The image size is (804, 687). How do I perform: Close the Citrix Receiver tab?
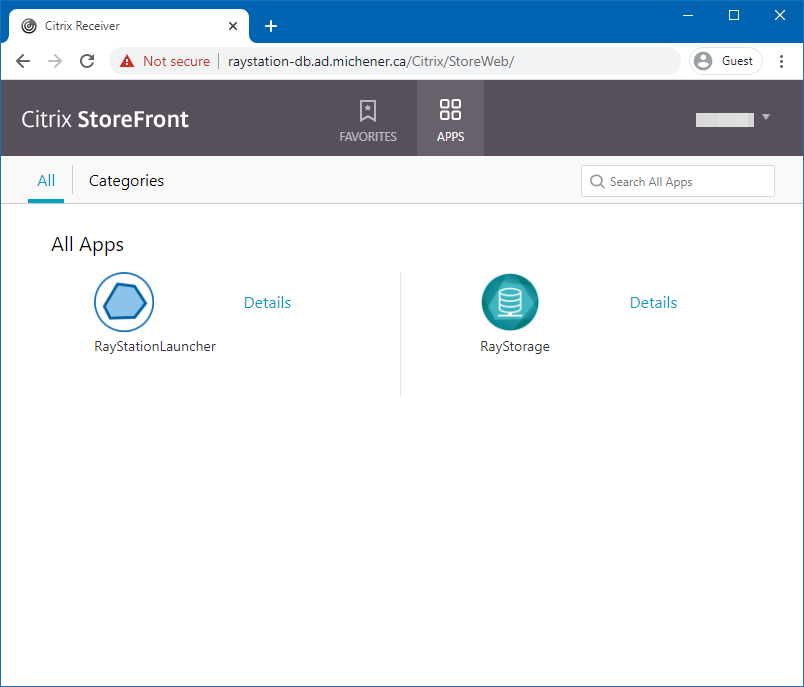click(x=233, y=26)
